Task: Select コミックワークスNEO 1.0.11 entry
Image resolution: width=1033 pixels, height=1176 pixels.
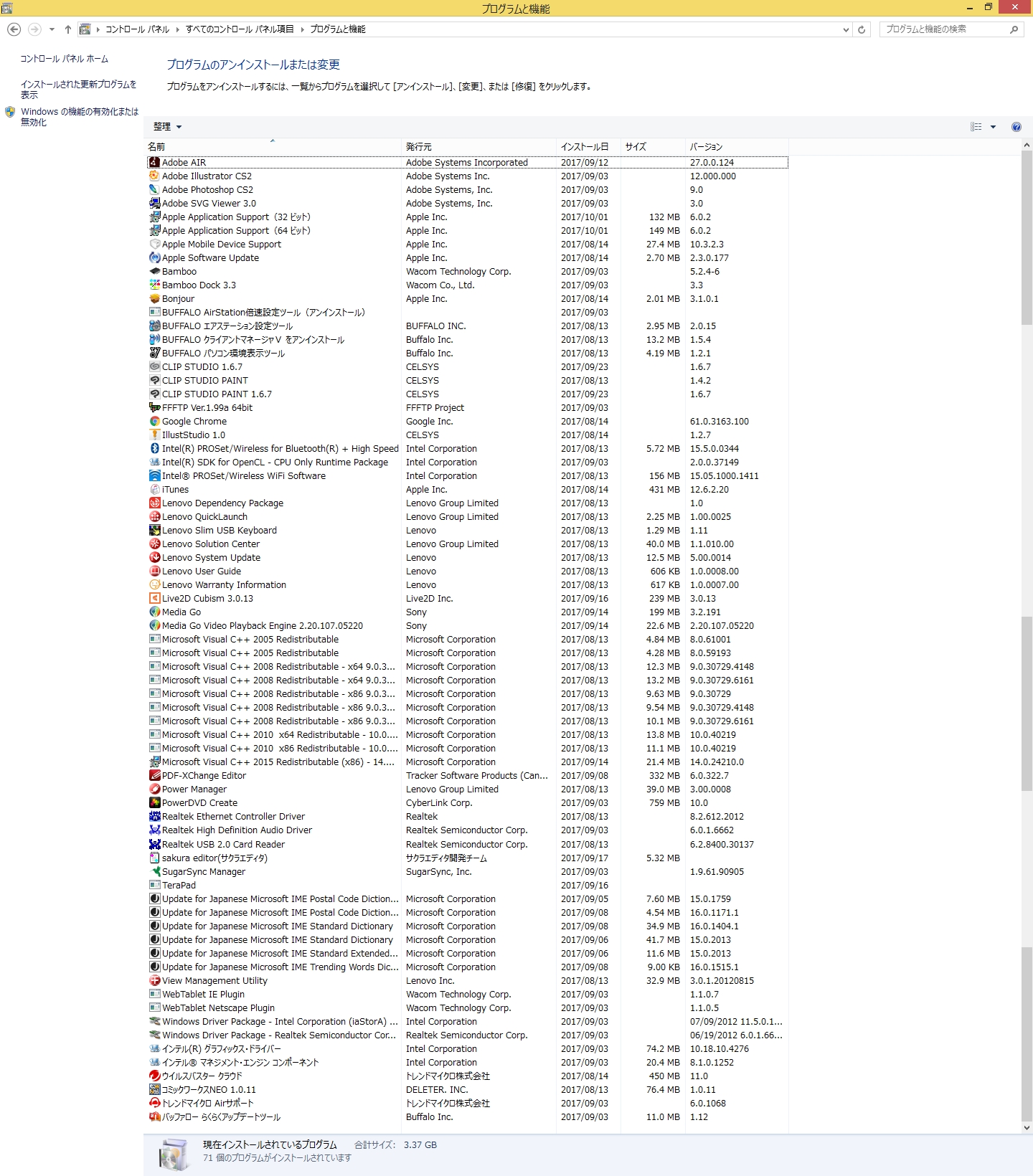Action: coord(468,1090)
